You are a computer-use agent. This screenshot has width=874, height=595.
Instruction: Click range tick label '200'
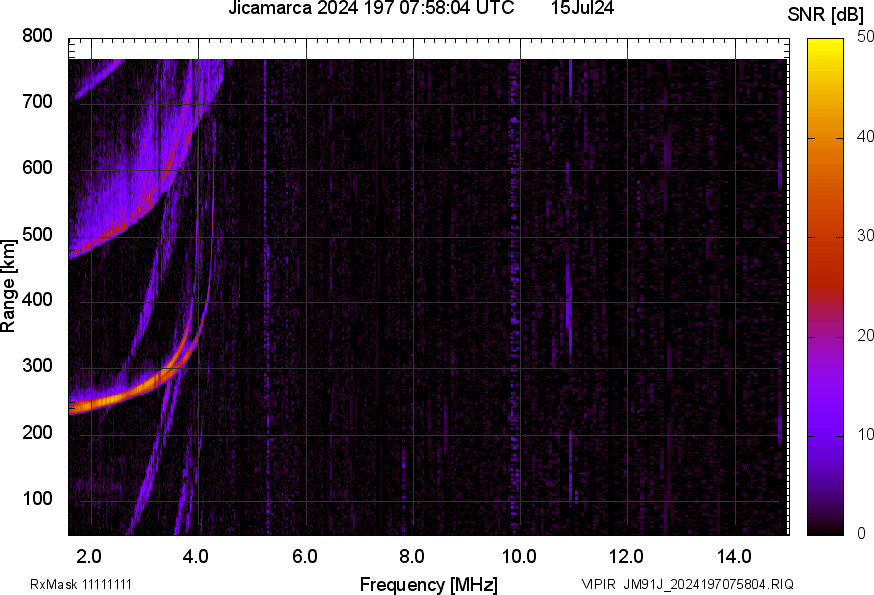[37, 432]
